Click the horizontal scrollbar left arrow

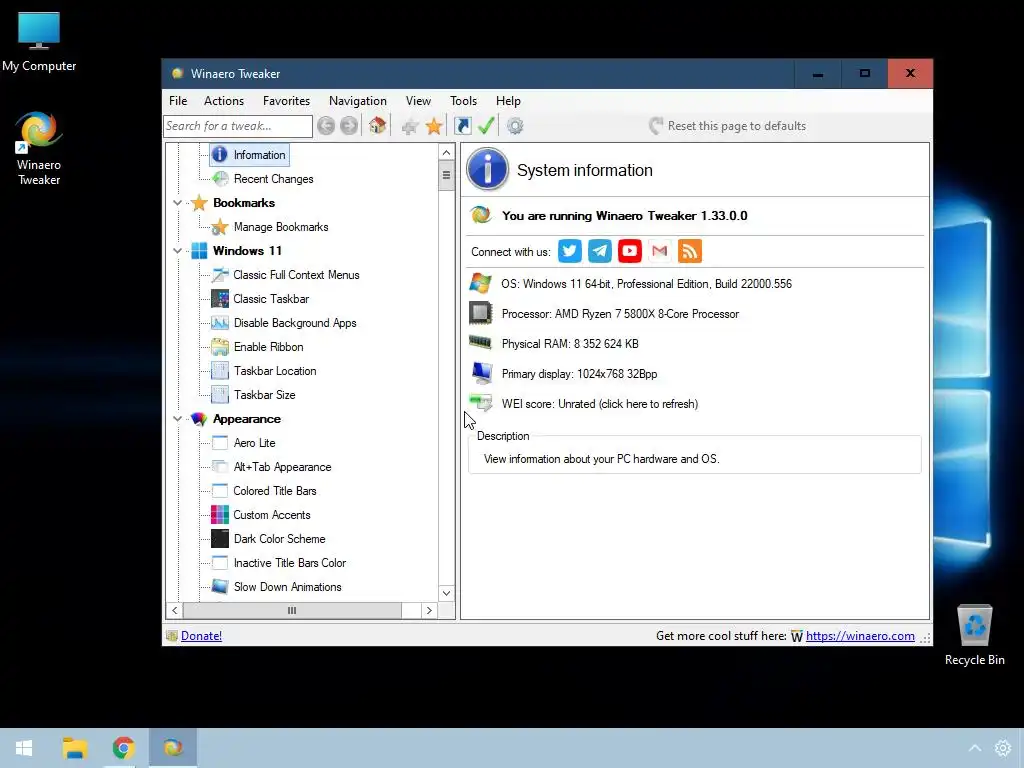click(174, 610)
